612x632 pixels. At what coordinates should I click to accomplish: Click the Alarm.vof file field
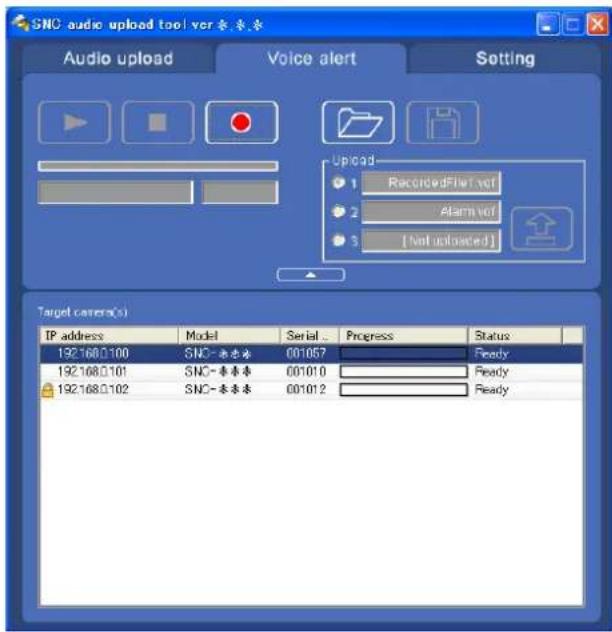click(x=431, y=212)
